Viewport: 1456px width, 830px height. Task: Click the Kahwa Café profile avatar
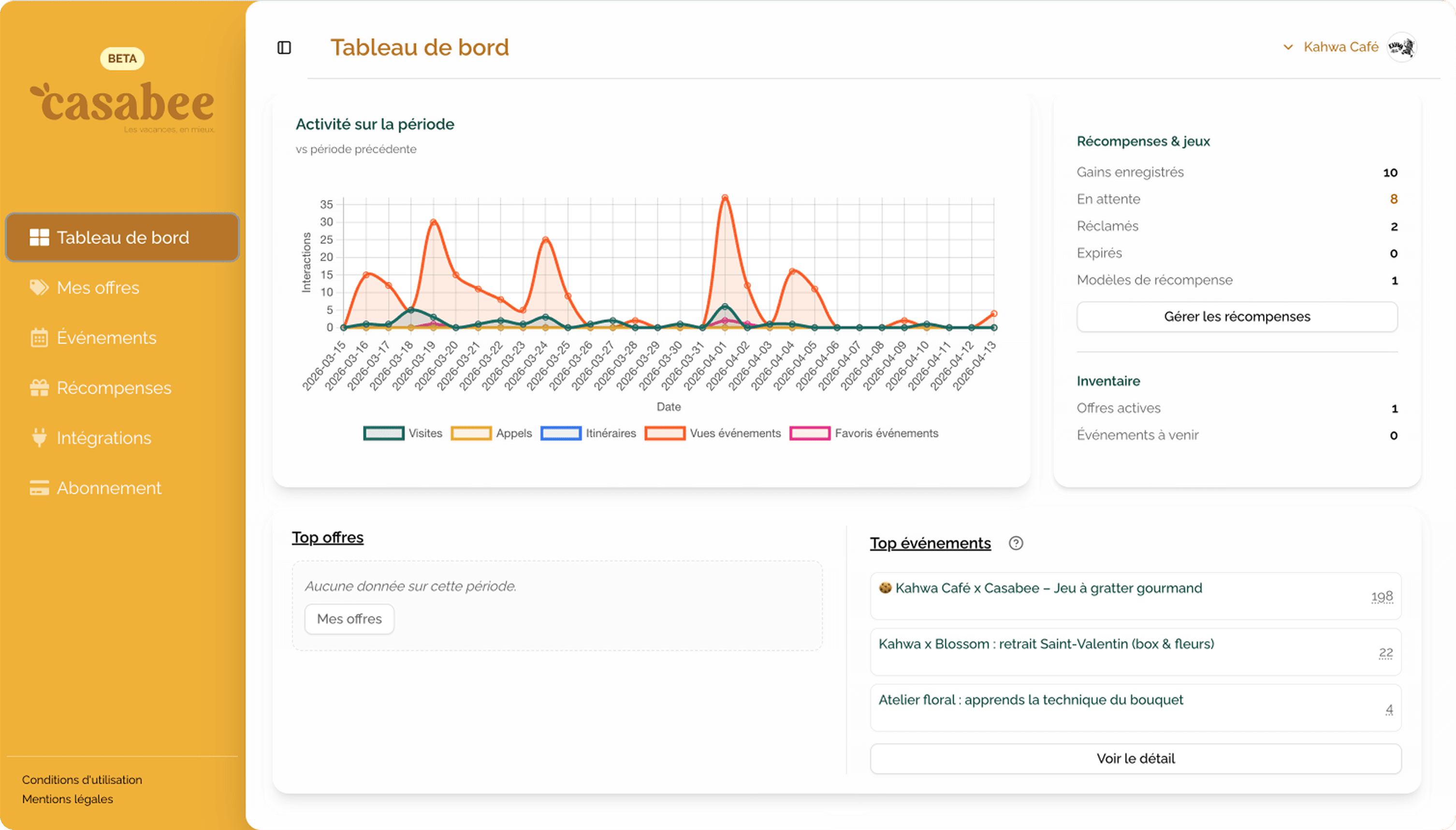(x=1402, y=47)
